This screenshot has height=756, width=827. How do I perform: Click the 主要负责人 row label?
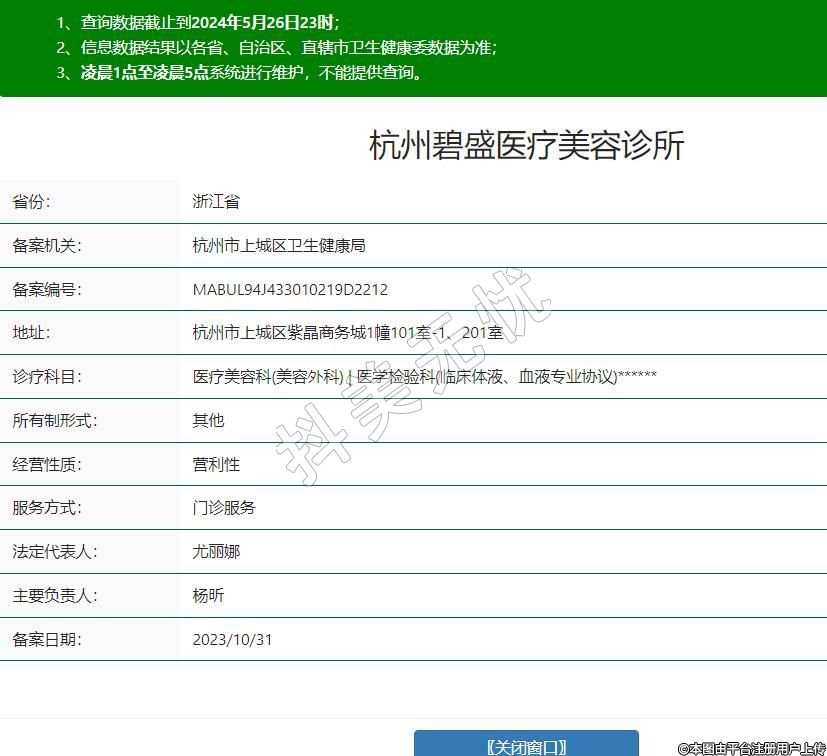55,596
